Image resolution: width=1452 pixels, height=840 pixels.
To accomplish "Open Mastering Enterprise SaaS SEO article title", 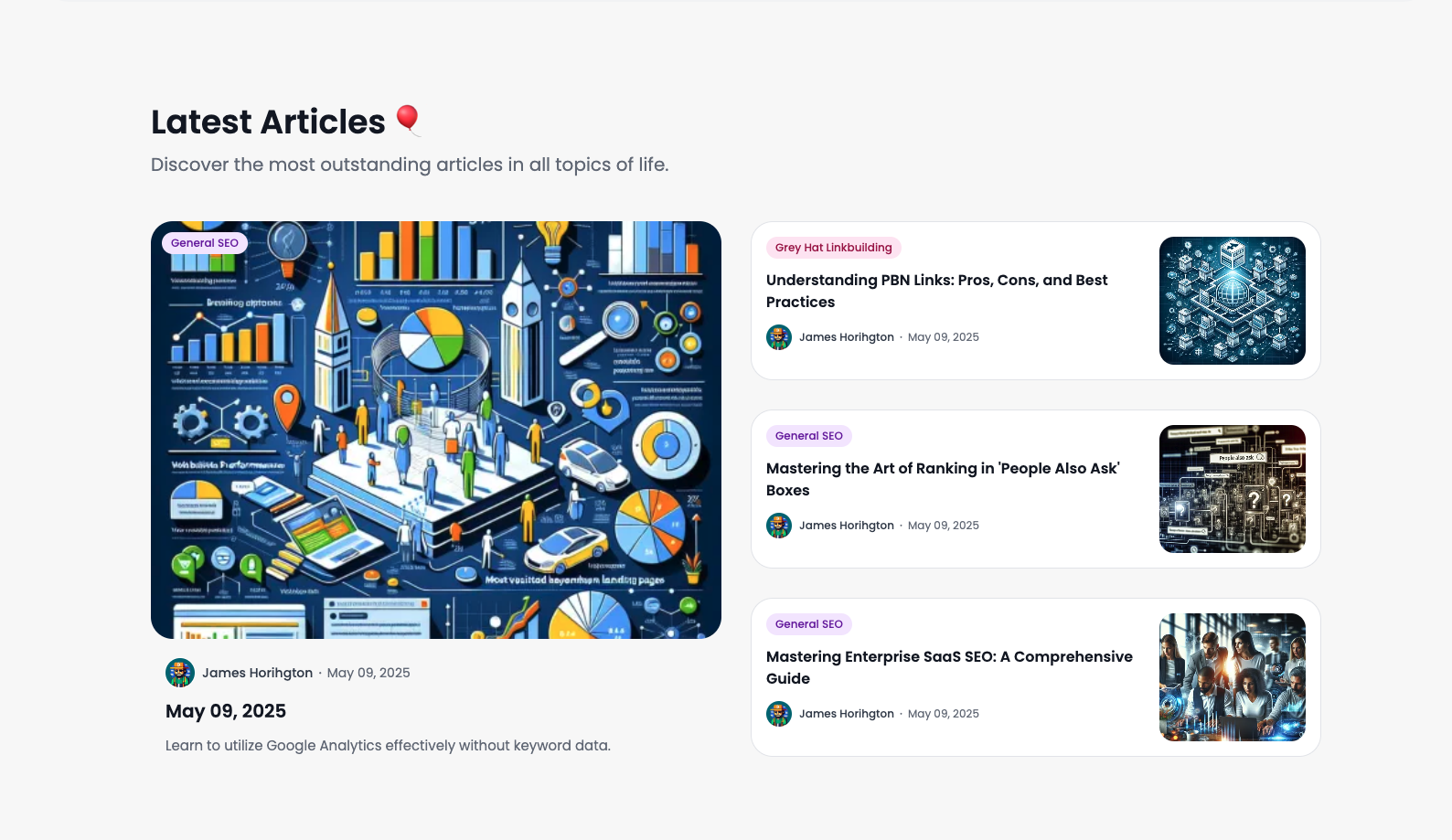I will 949,667.
